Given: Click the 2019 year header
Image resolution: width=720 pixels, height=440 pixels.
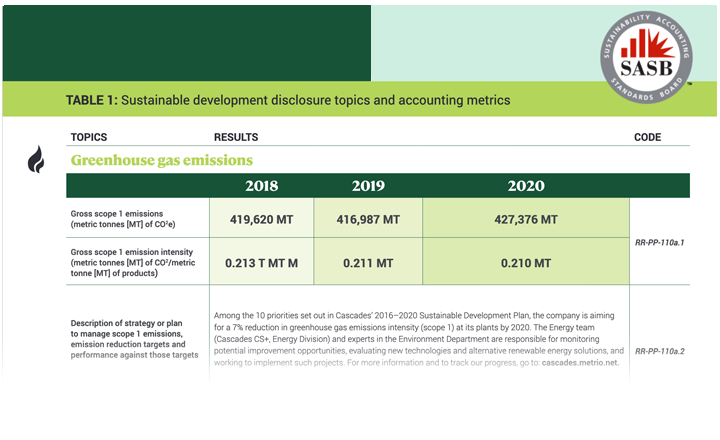Looking at the screenshot, I should (x=368, y=186).
